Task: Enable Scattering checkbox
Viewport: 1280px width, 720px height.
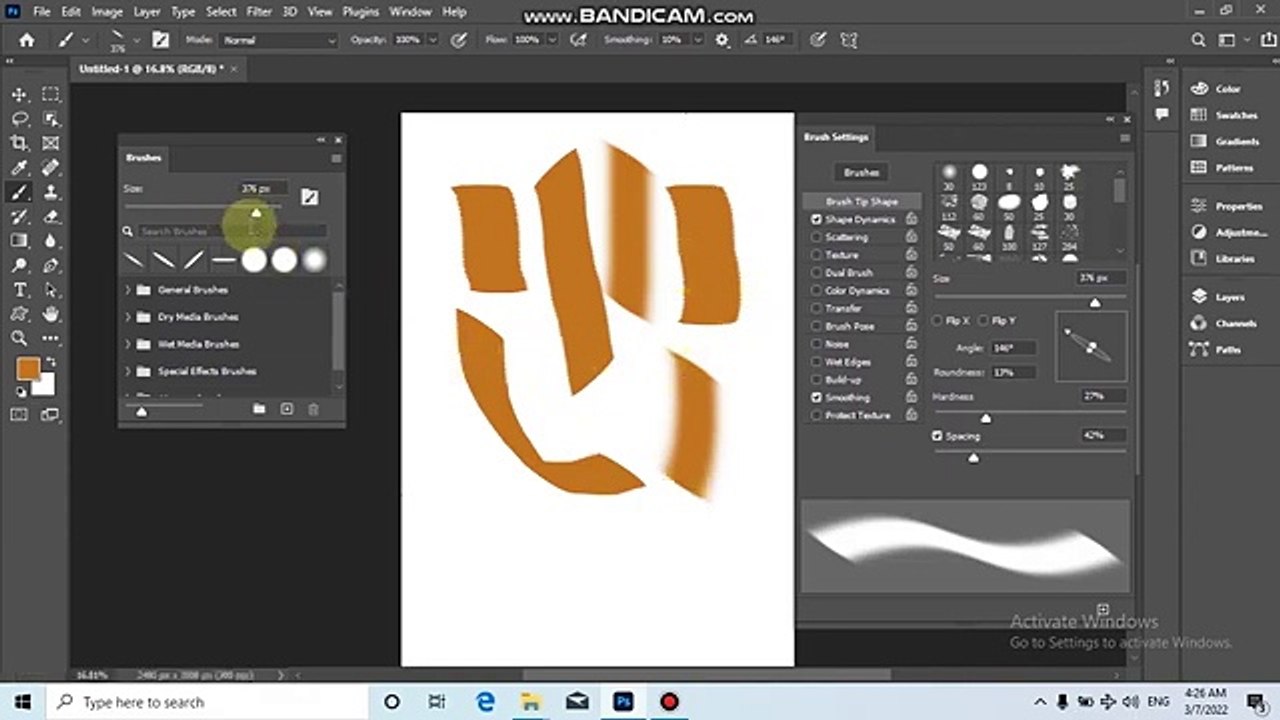Action: pyautogui.click(x=816, y=237)
